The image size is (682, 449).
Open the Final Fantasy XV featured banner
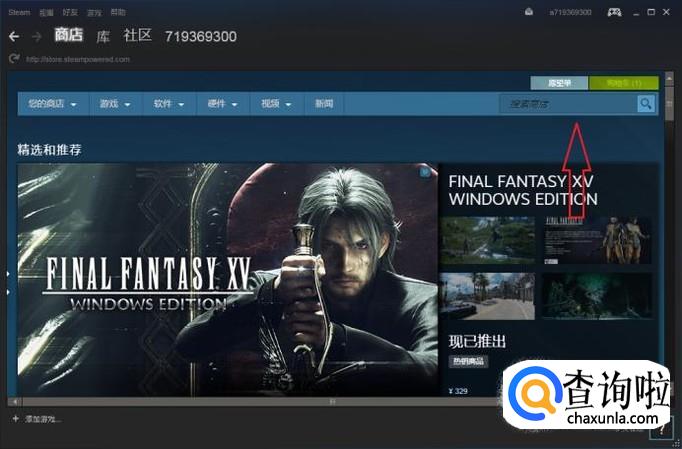click(227, 279)
